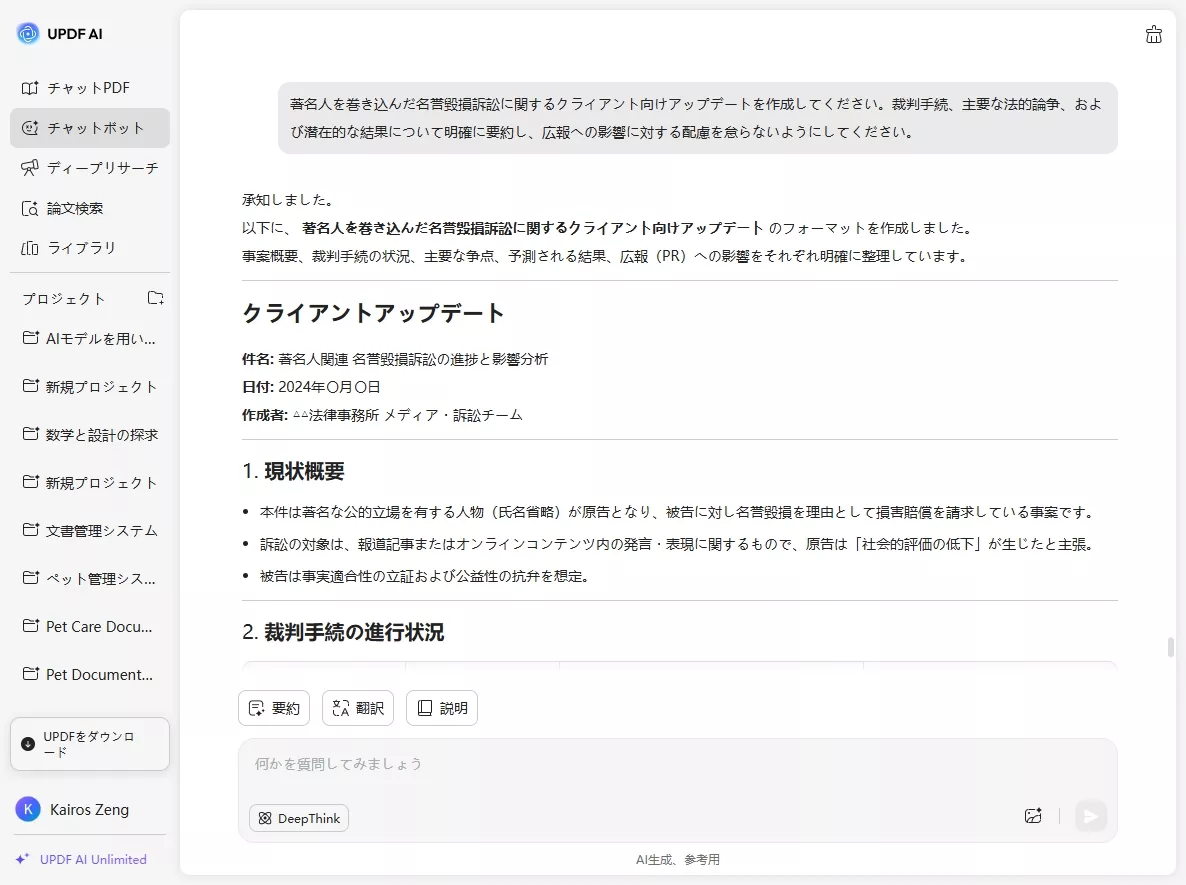Create a new project via the folder icon
The width and height of the screenshot is (1186, 885).
[x=155, y=297]
